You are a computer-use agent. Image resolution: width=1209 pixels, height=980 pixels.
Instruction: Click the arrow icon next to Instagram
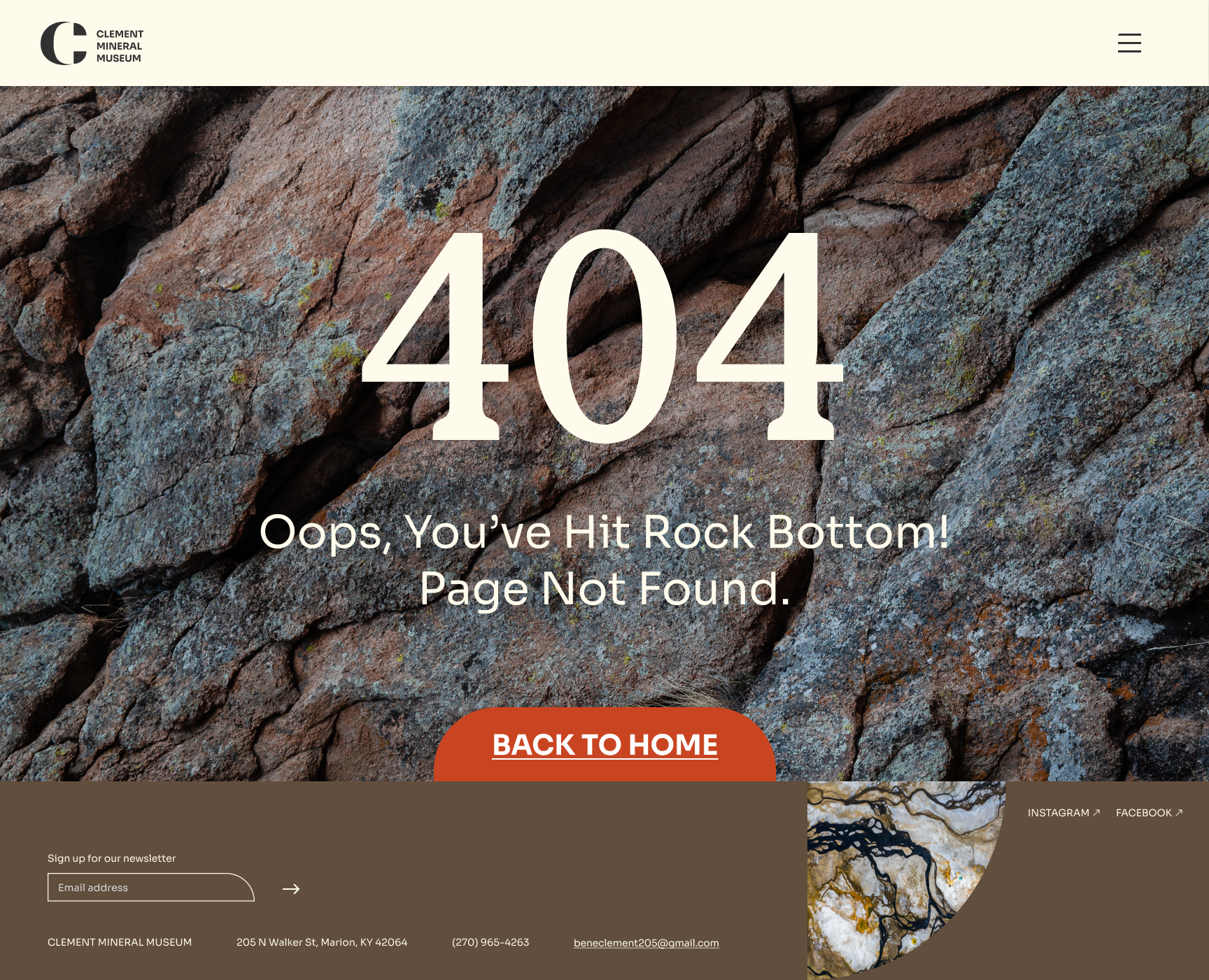click(x=1096, y=813)
